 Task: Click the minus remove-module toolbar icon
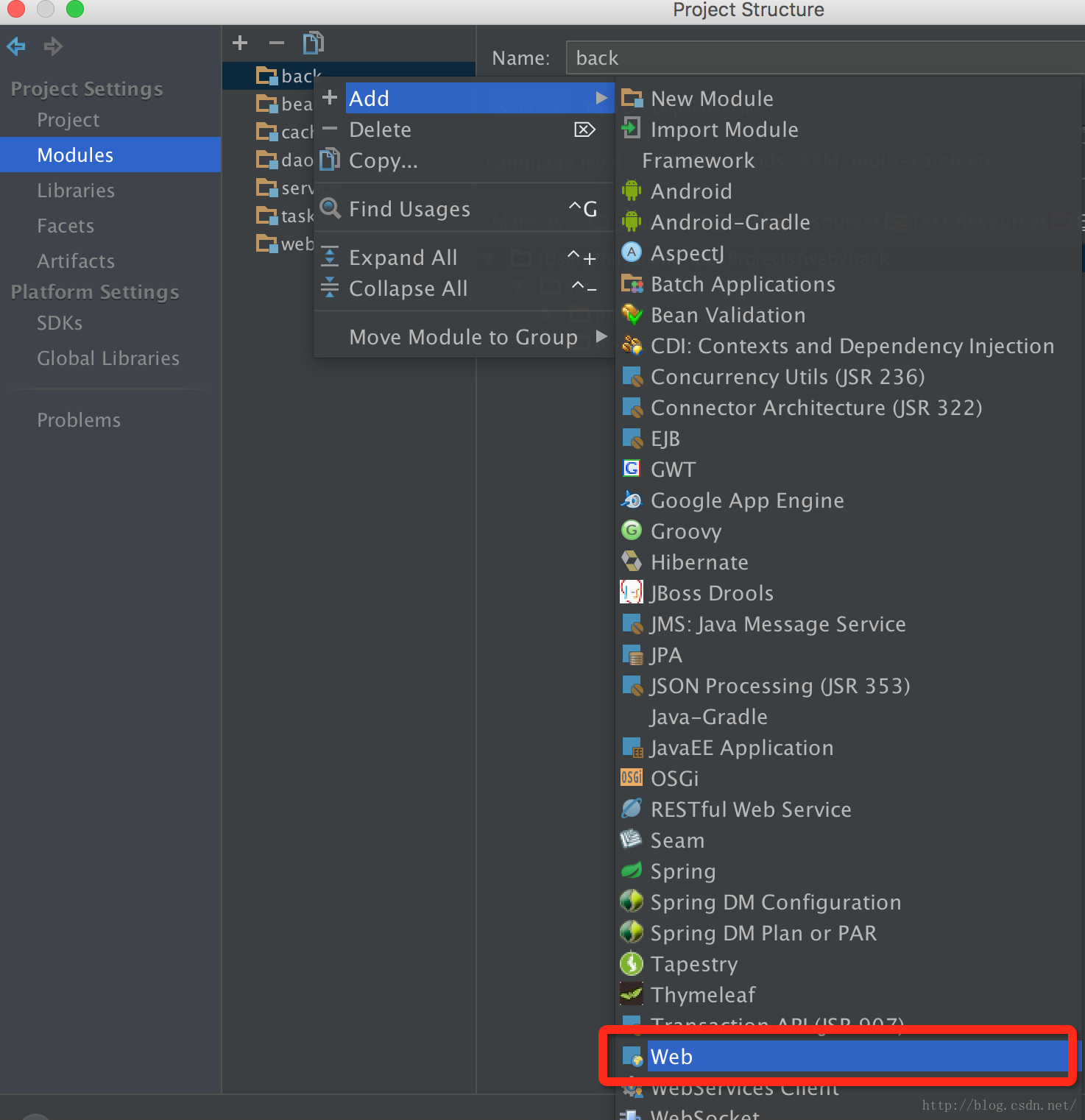point(277,43)
